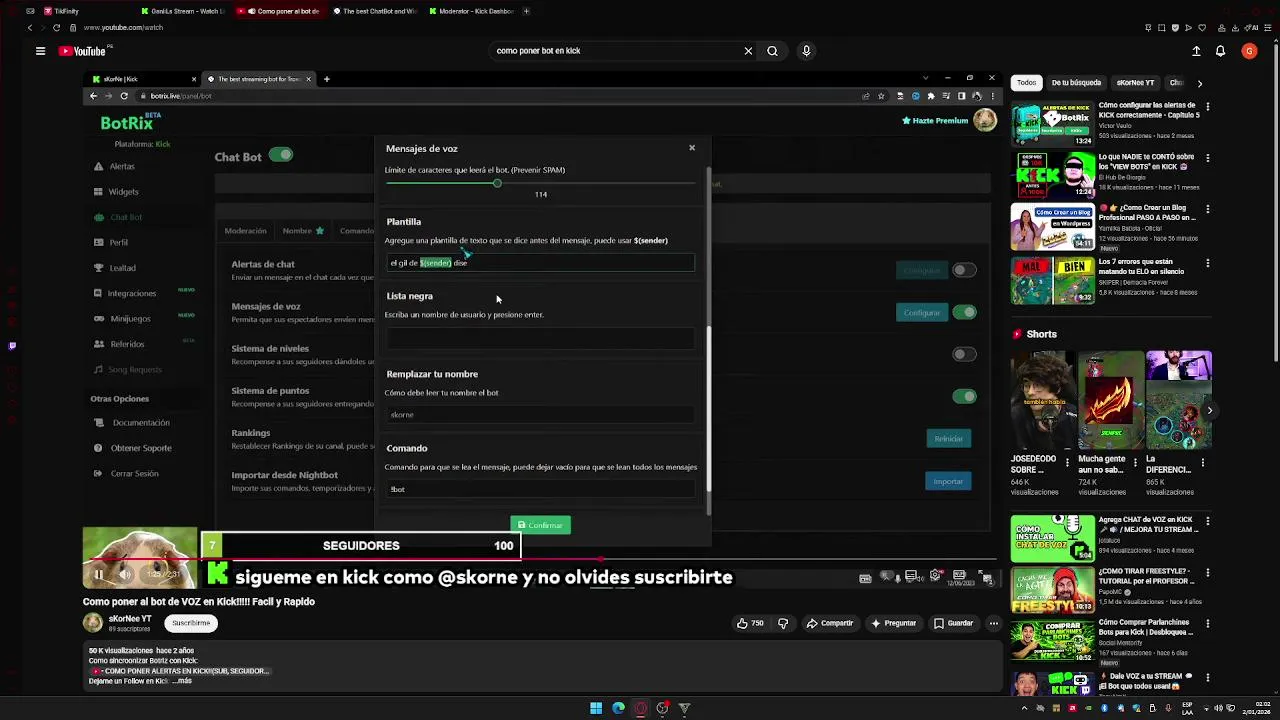Click Configurar for Mensajes de voz
This screenshot has height=720, width=1280.
point(921,313)
